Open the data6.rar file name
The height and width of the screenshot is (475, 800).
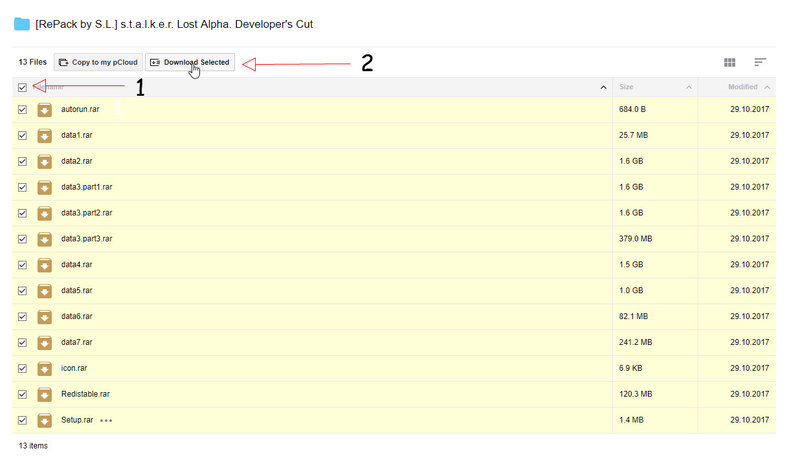coord(77,316)
